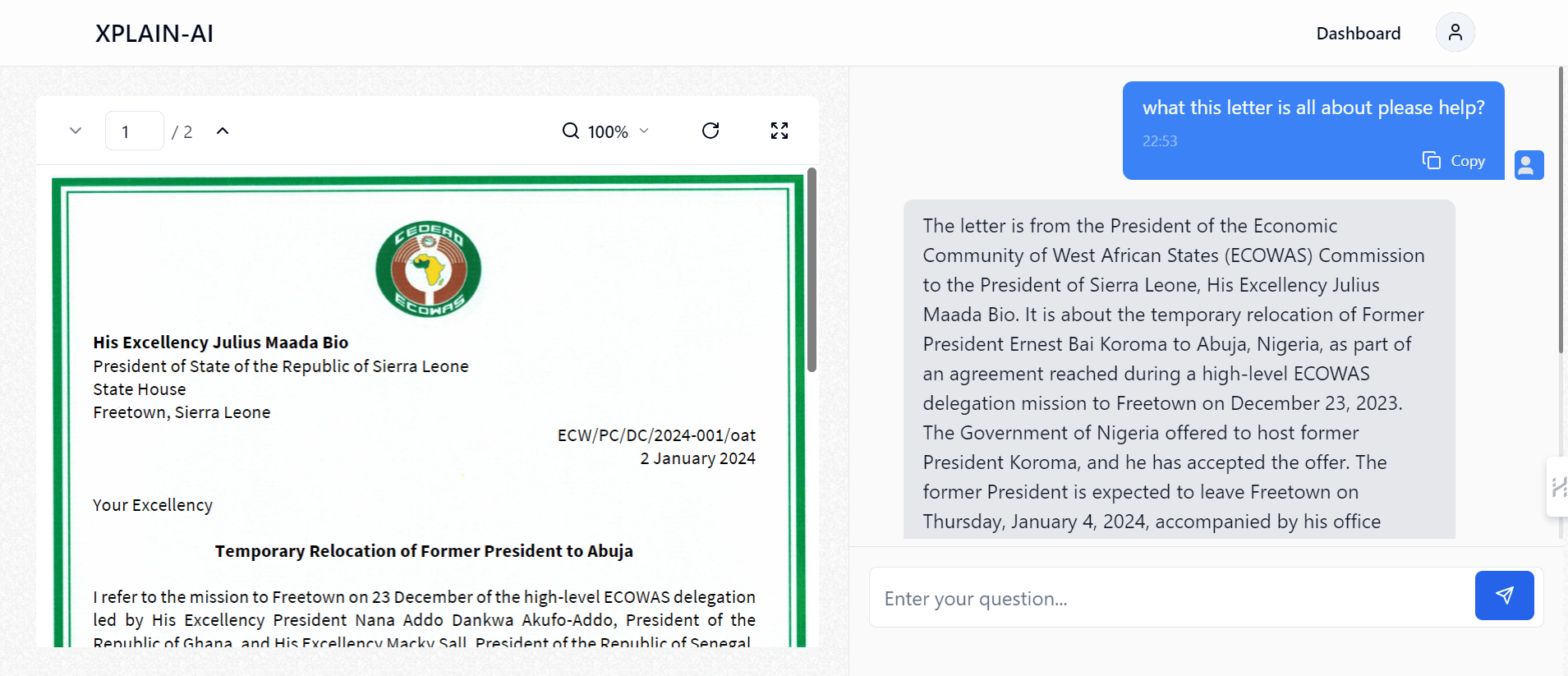This screenshot has width=1568, height=676.
Task: Open the user profile icon in header
Action: [x=1455, y=33]
